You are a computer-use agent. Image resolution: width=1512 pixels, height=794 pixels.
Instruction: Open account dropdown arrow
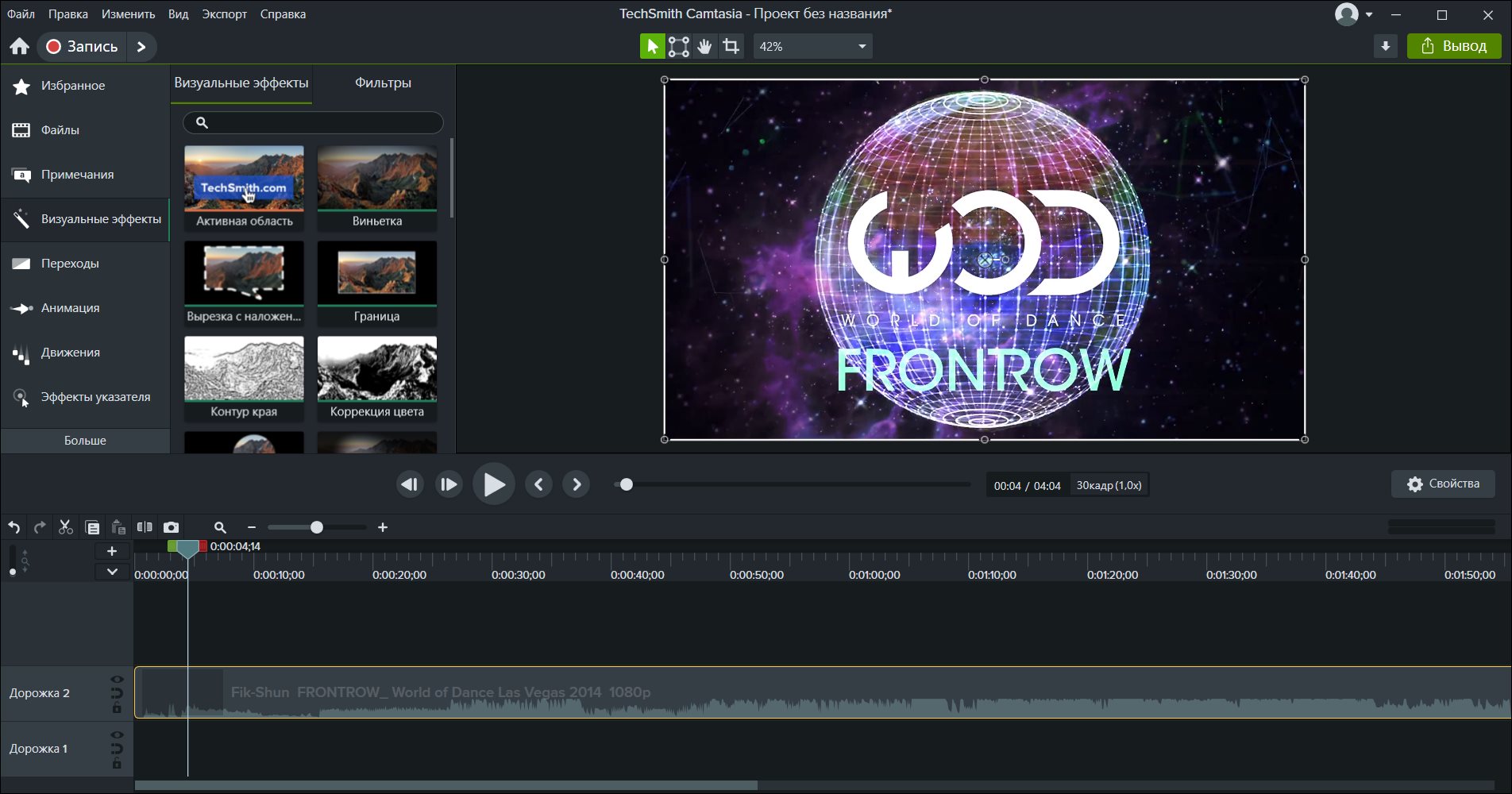tap(1369, 14)
